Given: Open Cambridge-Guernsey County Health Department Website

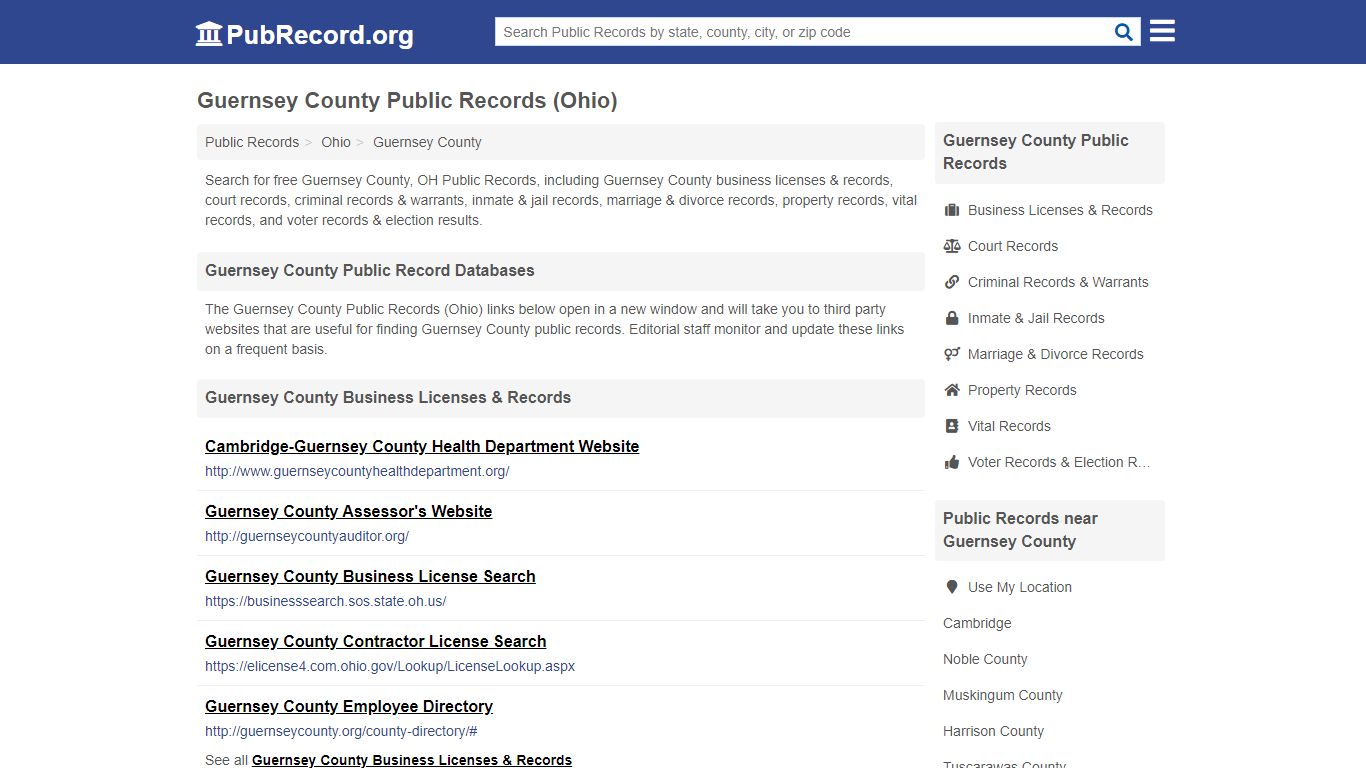Looking at the screenshot, I should (422, 446).
